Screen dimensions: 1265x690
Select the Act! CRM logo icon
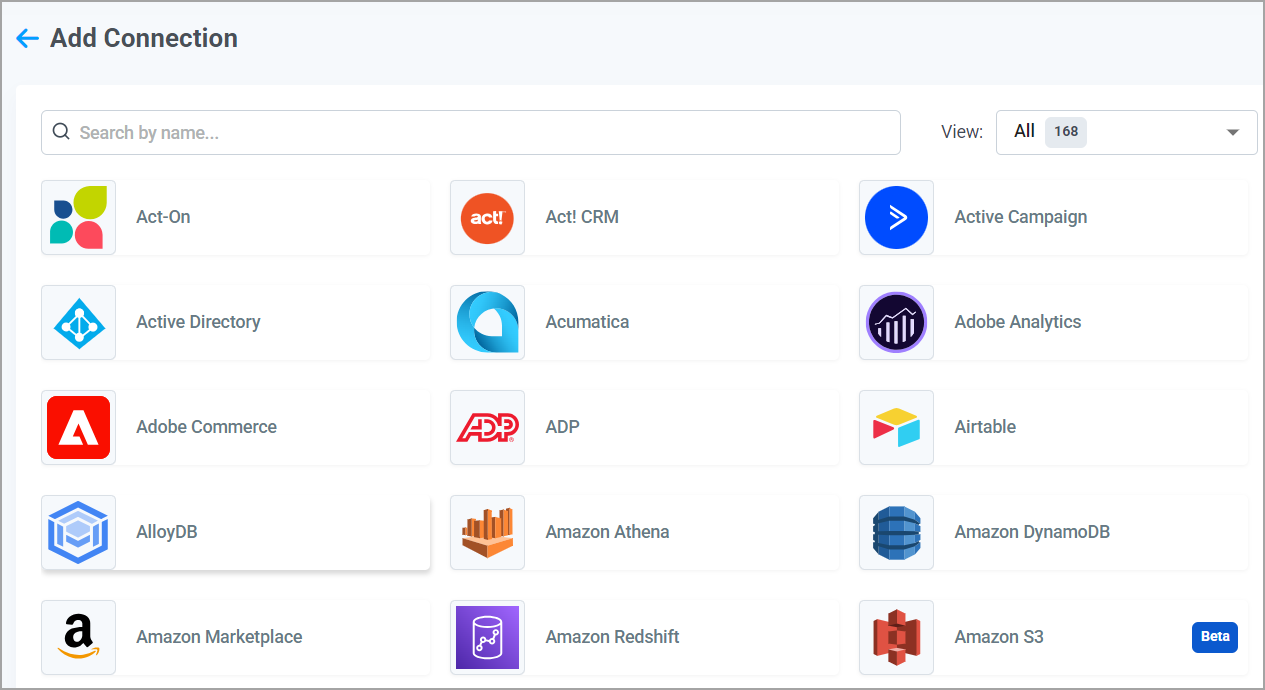(487, 217)
